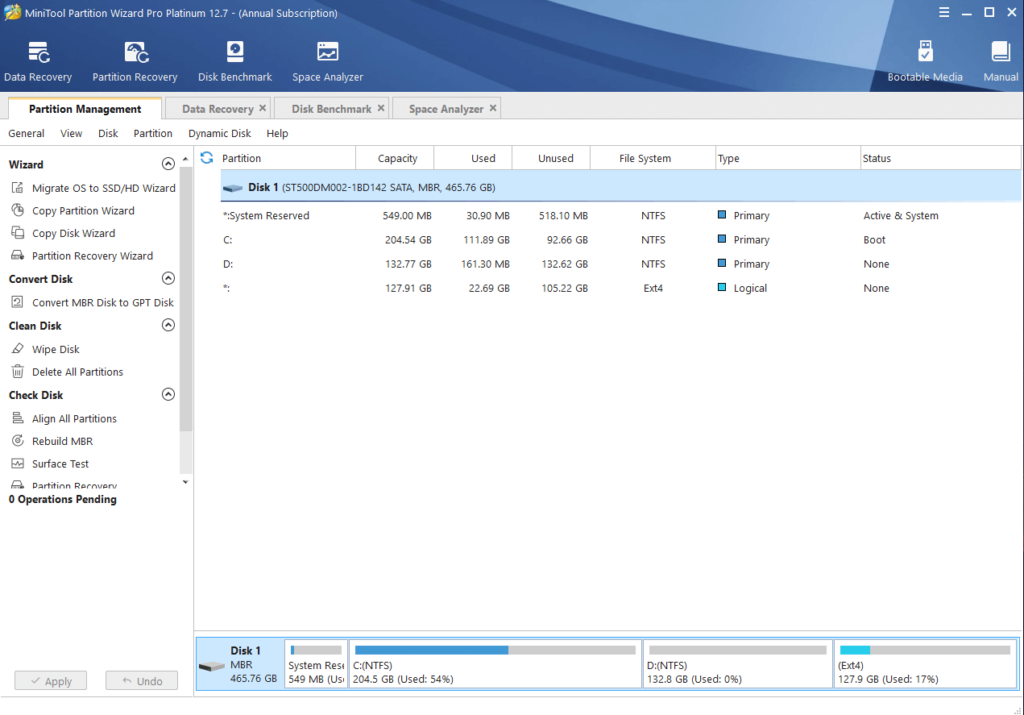Click the sidebar scroll down arrow
The width and height of the screenshot is (1024, 715).
tap(185, 483)
